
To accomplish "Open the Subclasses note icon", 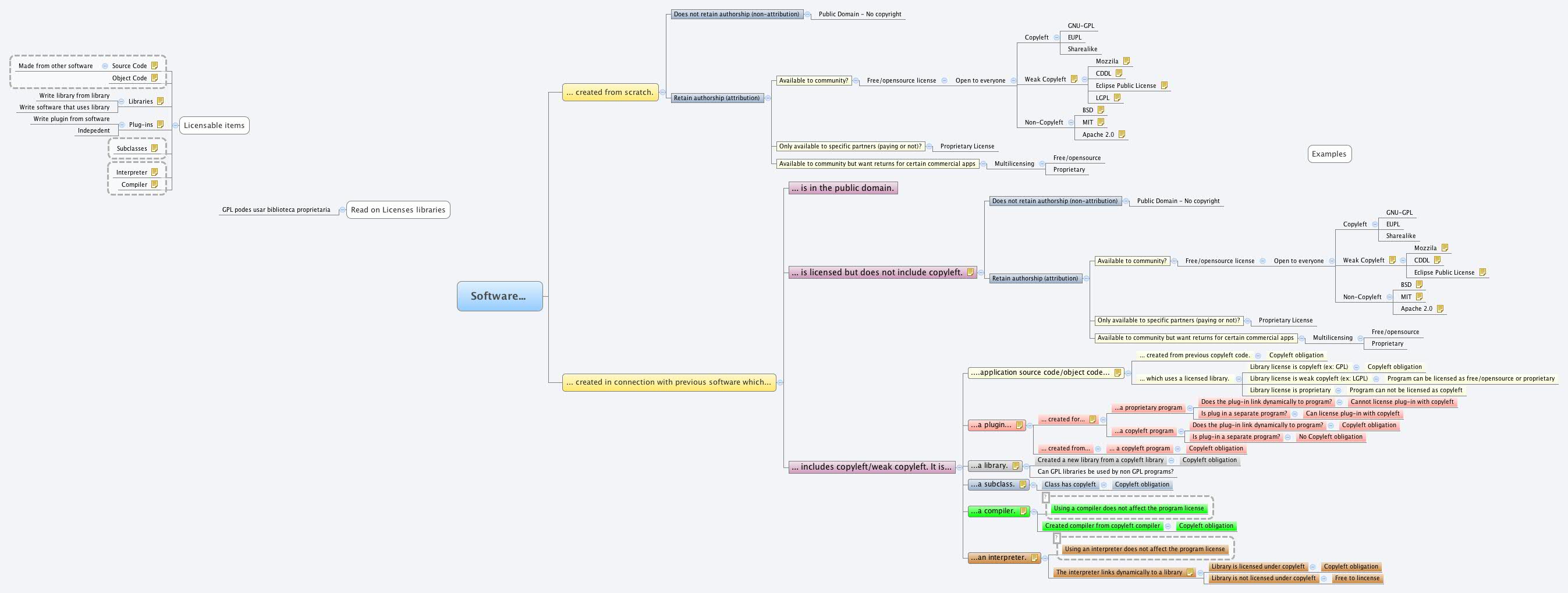I will (155, 148).
